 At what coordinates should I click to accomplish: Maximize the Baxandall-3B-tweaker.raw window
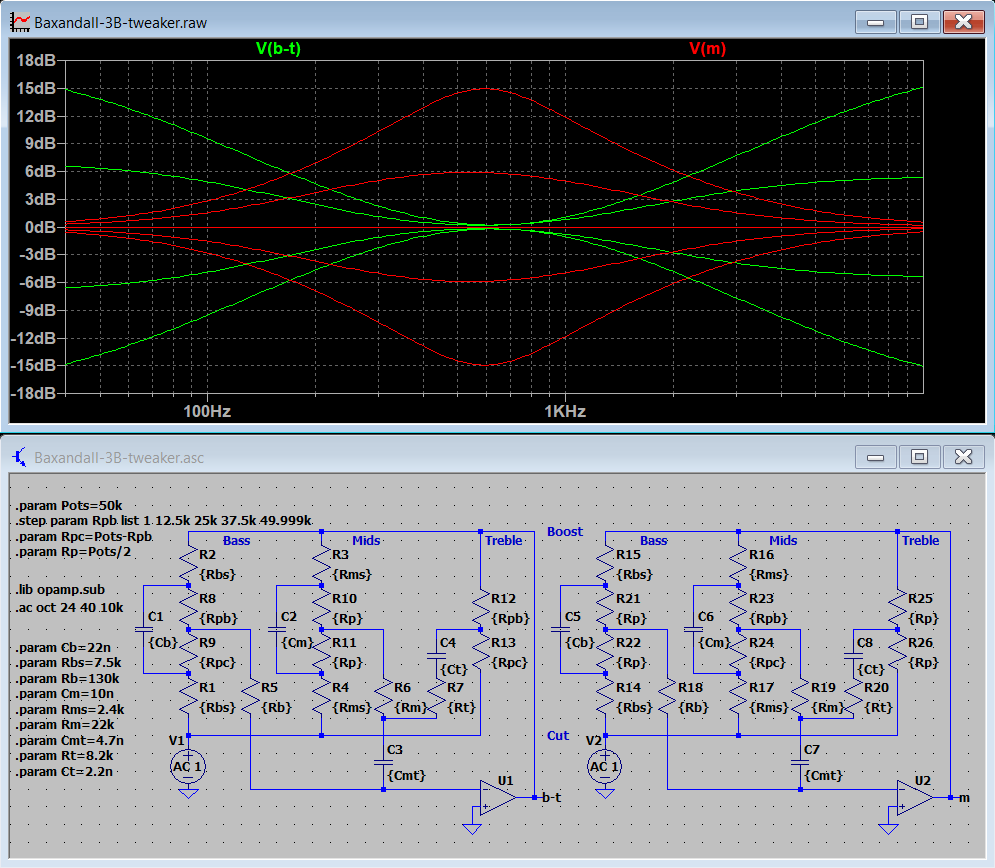click(x=919, y=22)
